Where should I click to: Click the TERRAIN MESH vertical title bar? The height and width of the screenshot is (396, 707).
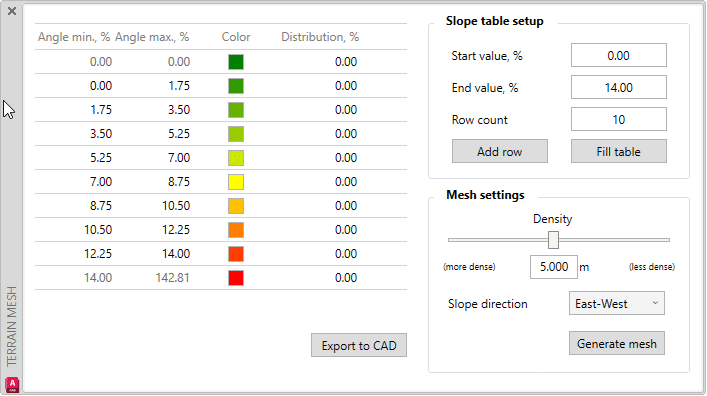click(x=12, y=327)
